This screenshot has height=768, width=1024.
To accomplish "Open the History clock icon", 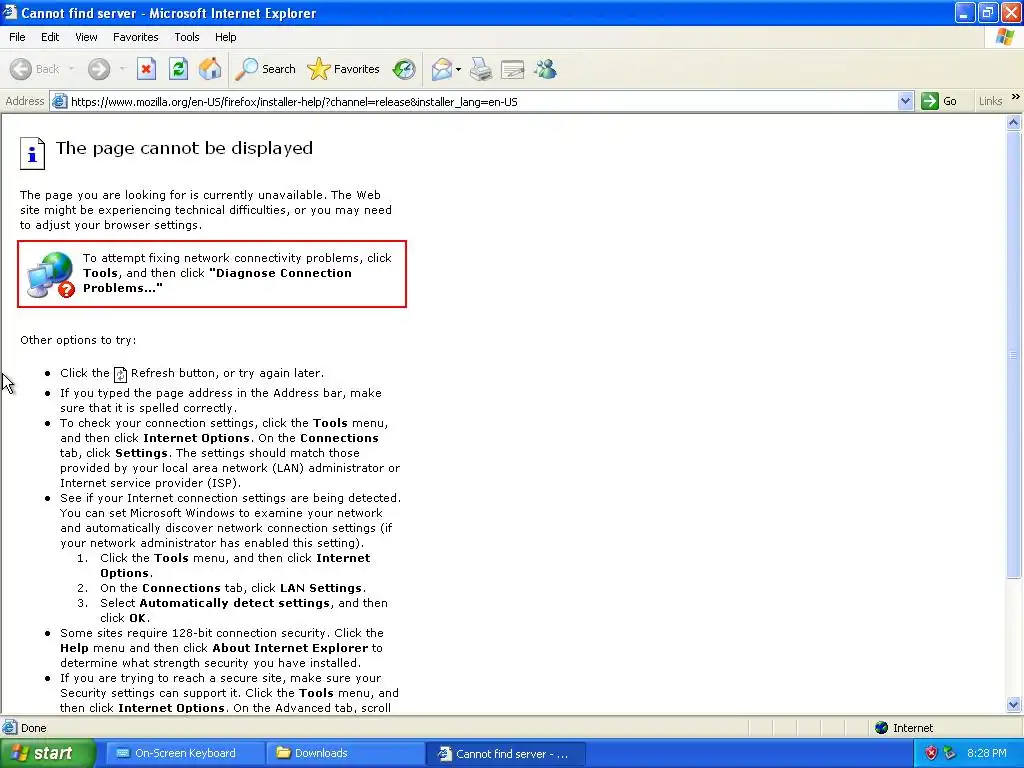I will coord(404,69).
